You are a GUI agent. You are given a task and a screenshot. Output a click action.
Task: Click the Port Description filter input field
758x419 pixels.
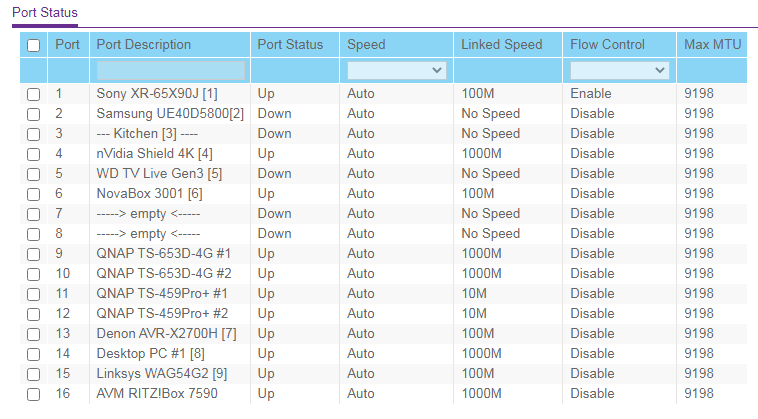pyautogui.click(x=171, y=71)
